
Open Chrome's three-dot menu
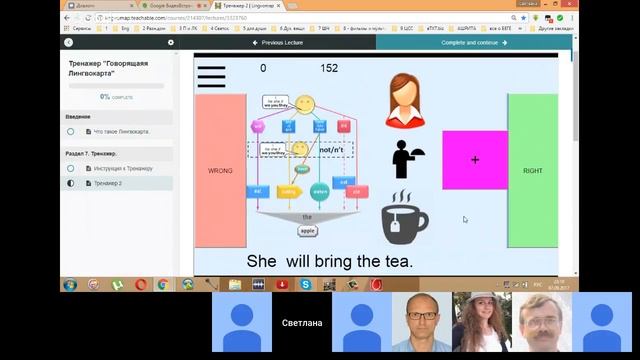572,18
